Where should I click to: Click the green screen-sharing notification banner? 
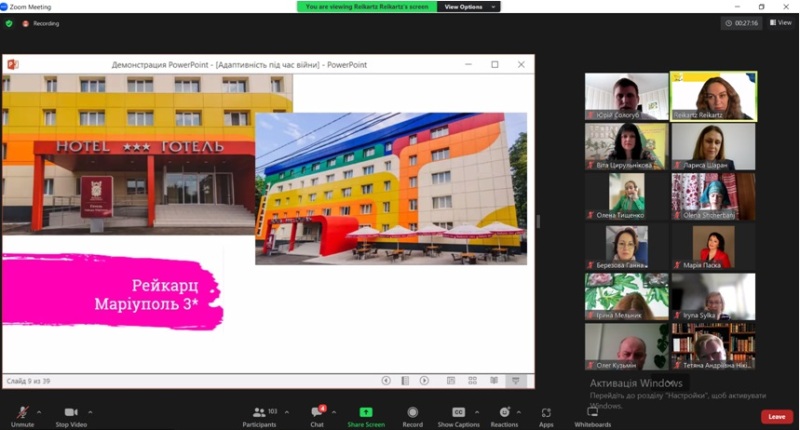point(367,7)
